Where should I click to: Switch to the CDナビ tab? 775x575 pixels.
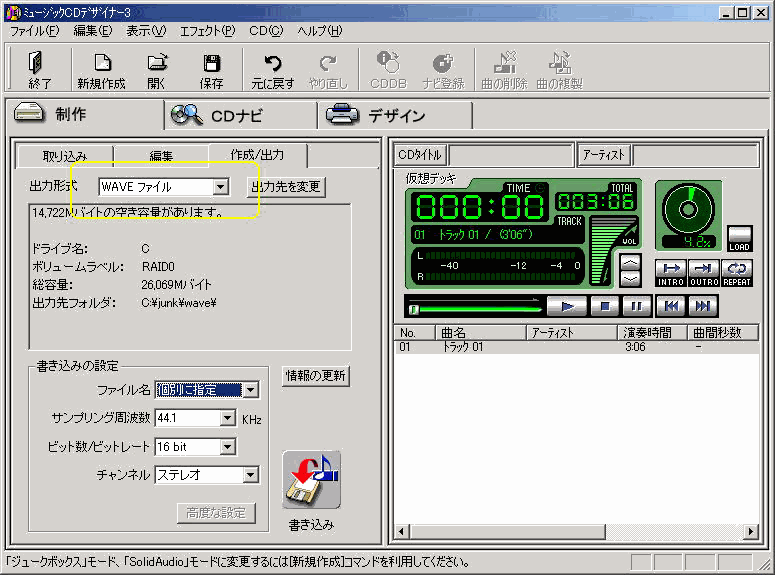[x=238, y=116]
